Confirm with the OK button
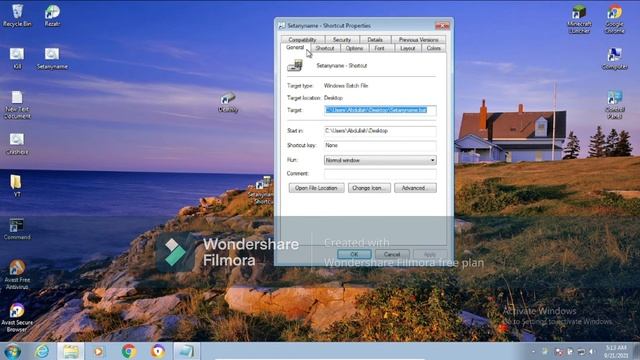The image size is (640, 360). click(x=354, y=254)
